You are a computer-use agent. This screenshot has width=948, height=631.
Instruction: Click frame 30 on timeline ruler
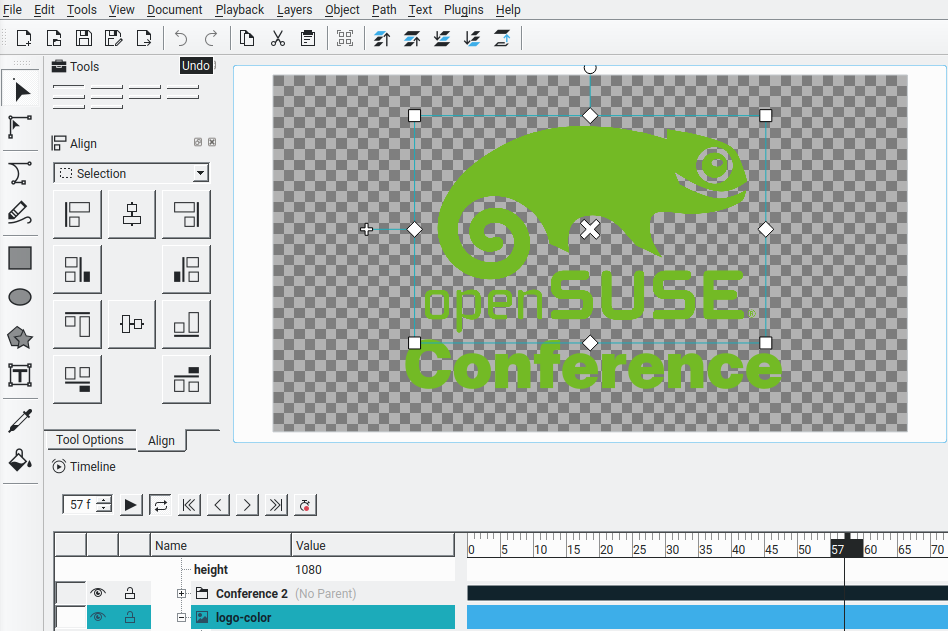click(x=672, y=549)
